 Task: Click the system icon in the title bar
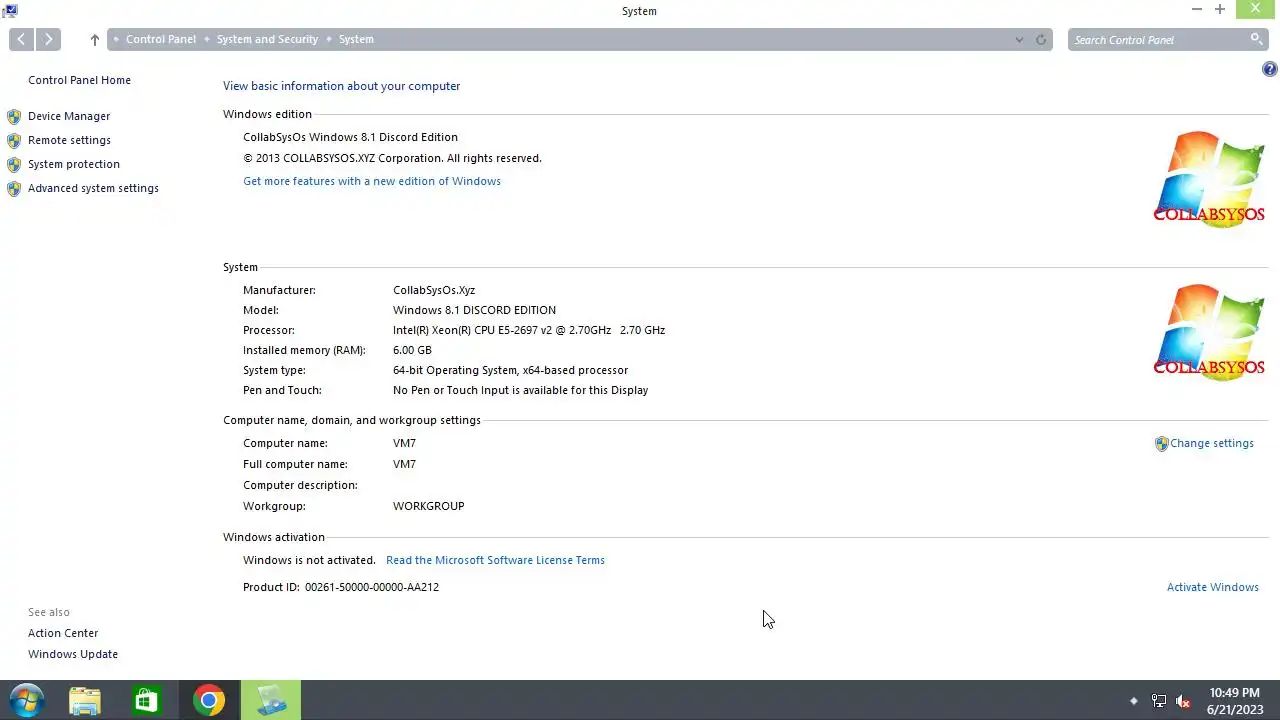pyautogui.click(x=9, y=10)
